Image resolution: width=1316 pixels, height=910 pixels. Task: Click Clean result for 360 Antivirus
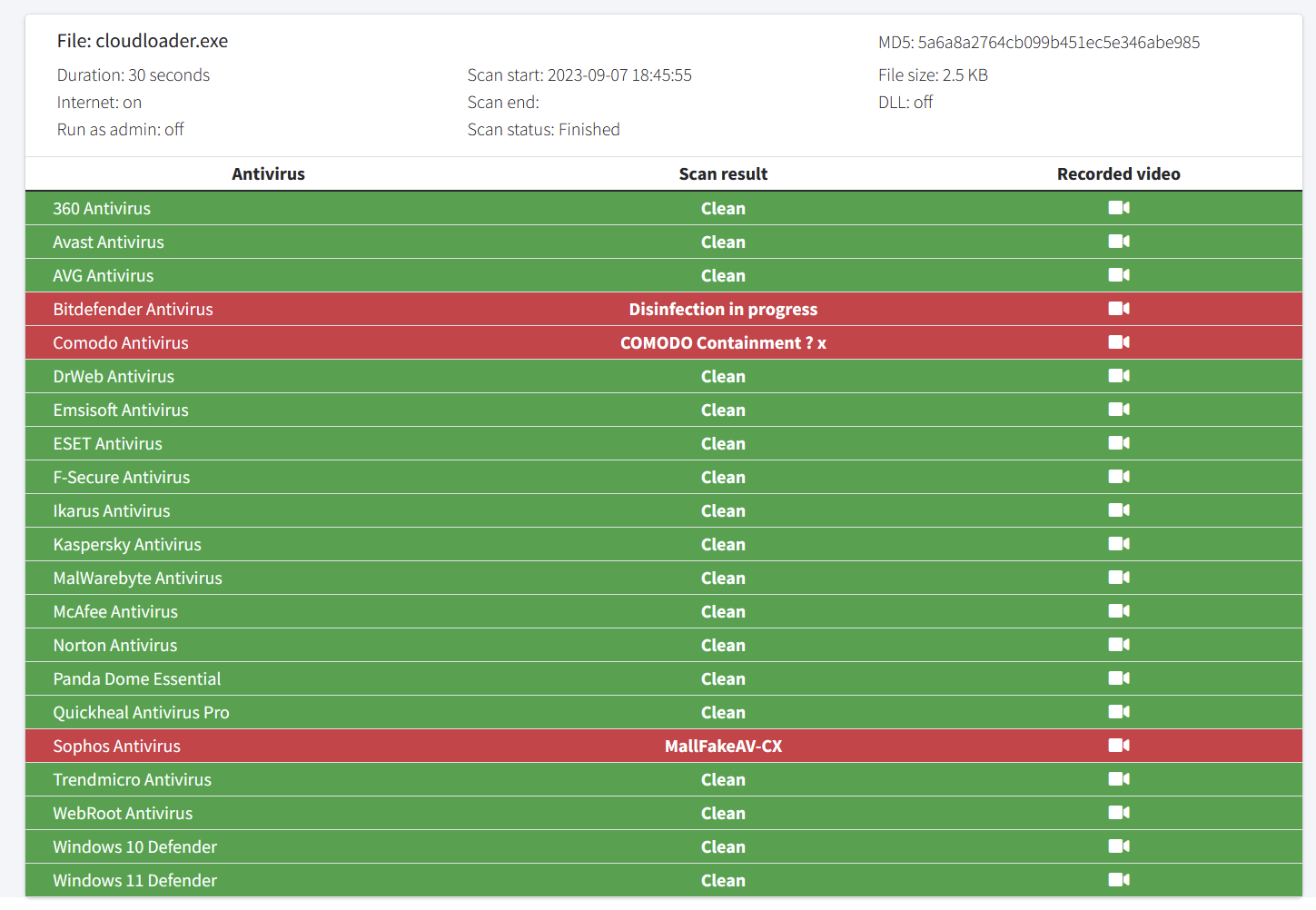pos(723,208)
